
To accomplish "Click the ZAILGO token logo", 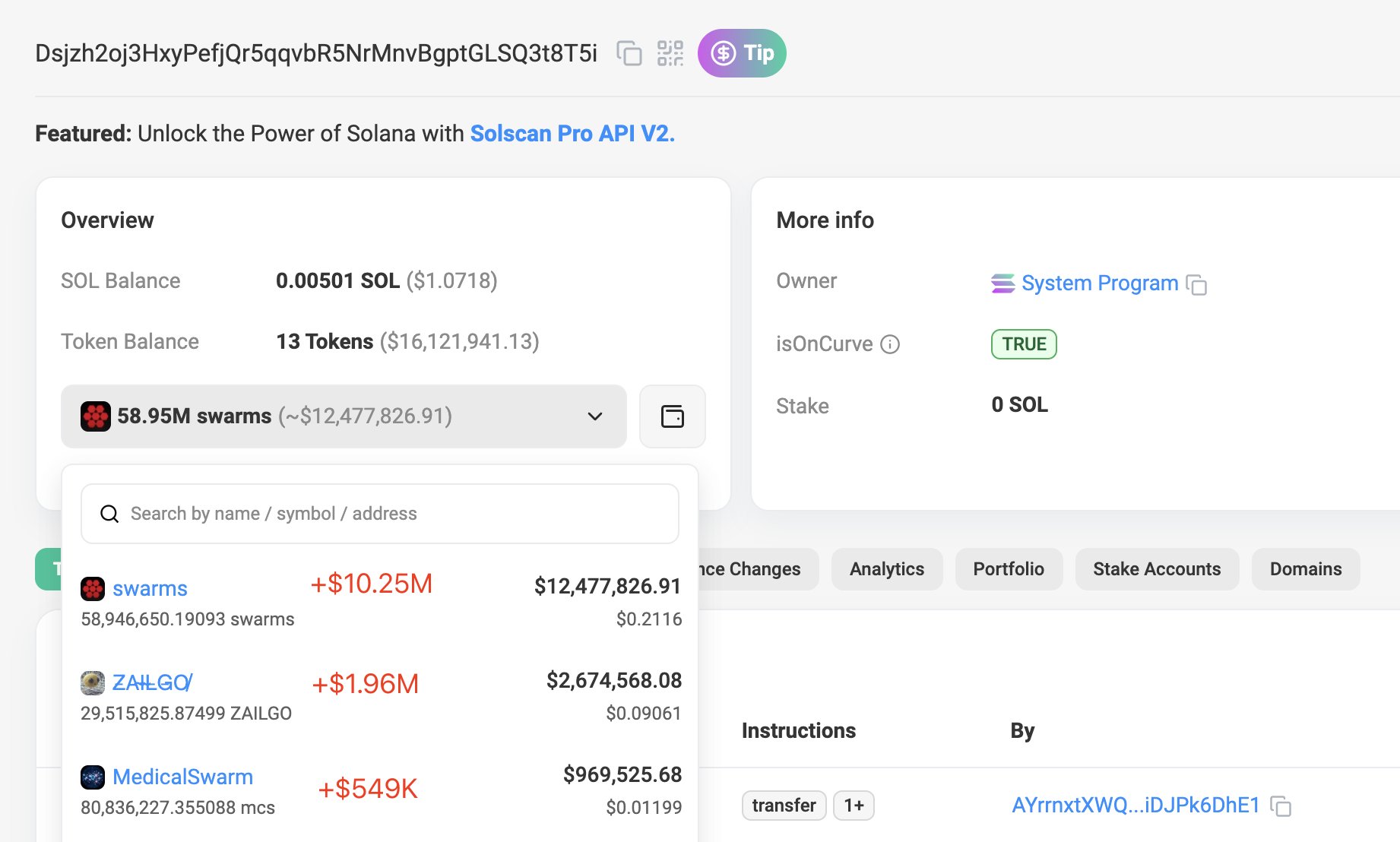I will (x=93, y=682).
